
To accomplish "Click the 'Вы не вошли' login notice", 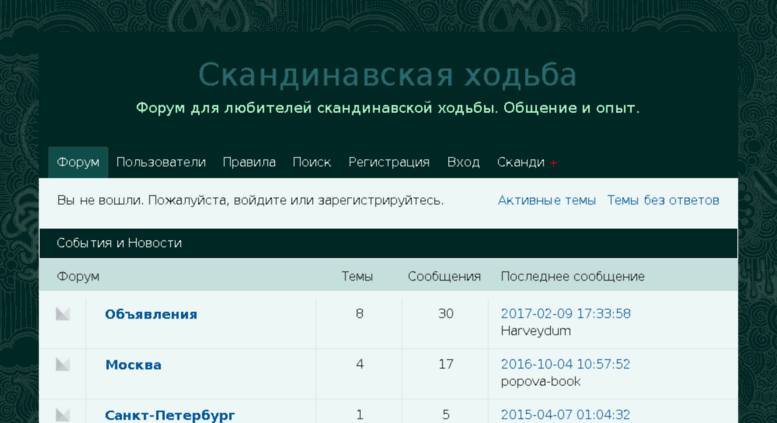I will coord(250,201).
